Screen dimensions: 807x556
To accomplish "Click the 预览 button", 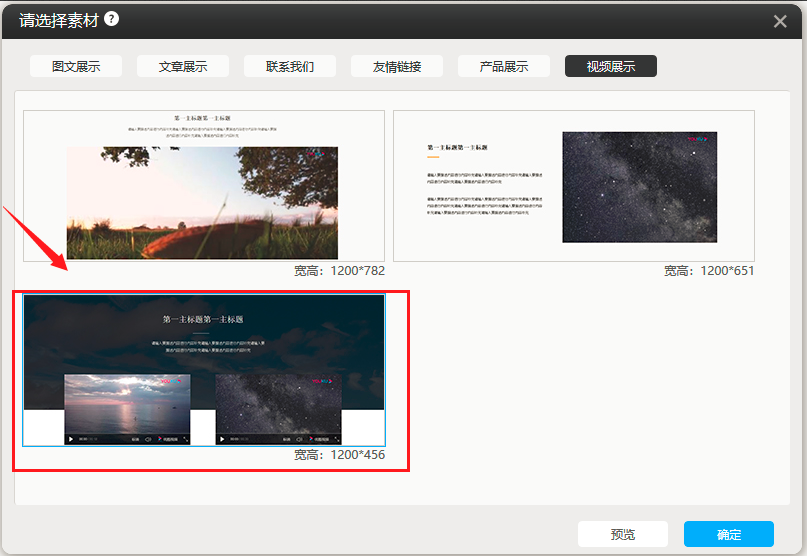I will coord(623,534).
